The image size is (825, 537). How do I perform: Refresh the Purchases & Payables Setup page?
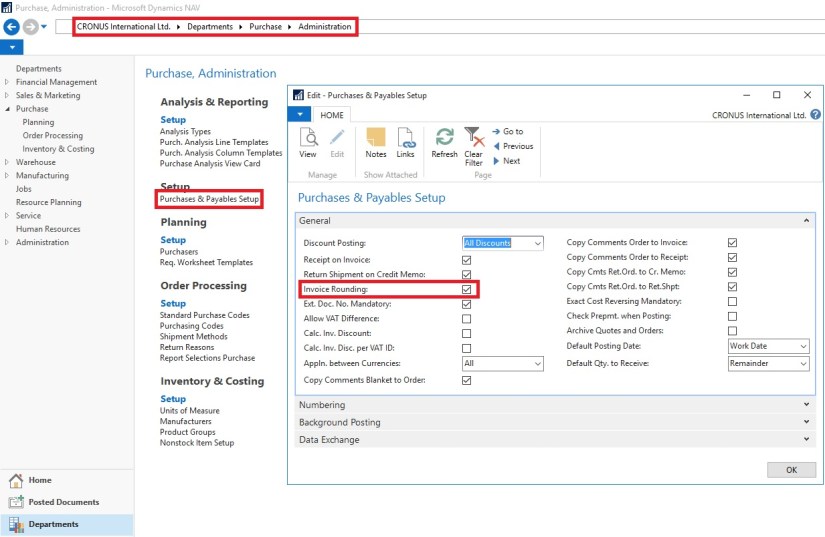click(x=444, y=141)
